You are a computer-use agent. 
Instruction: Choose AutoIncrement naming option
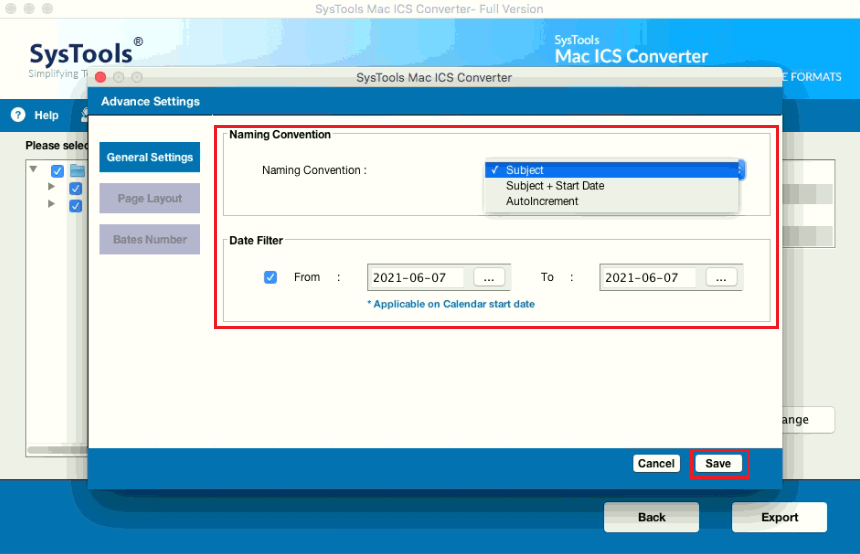click(612, 201)
